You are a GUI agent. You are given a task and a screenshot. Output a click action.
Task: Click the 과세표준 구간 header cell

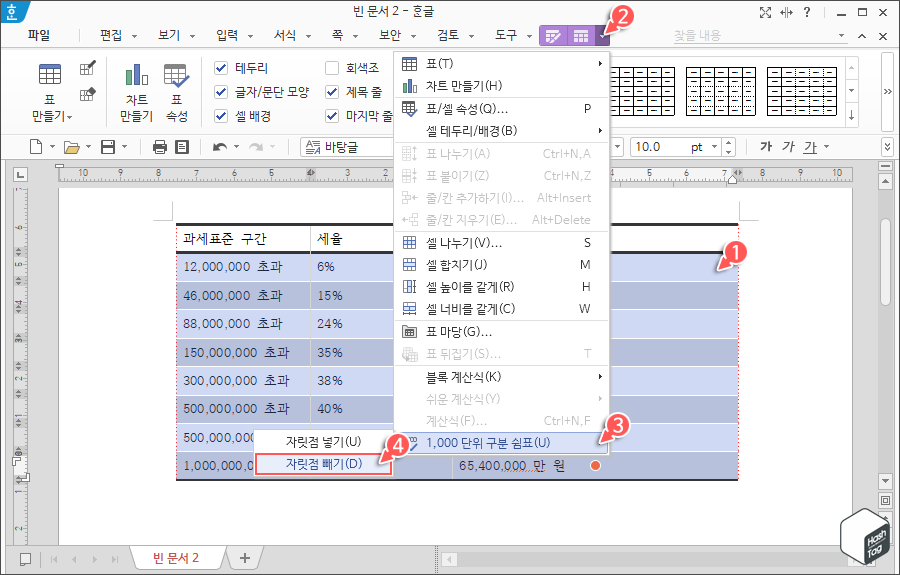click(x=243, y=239)
